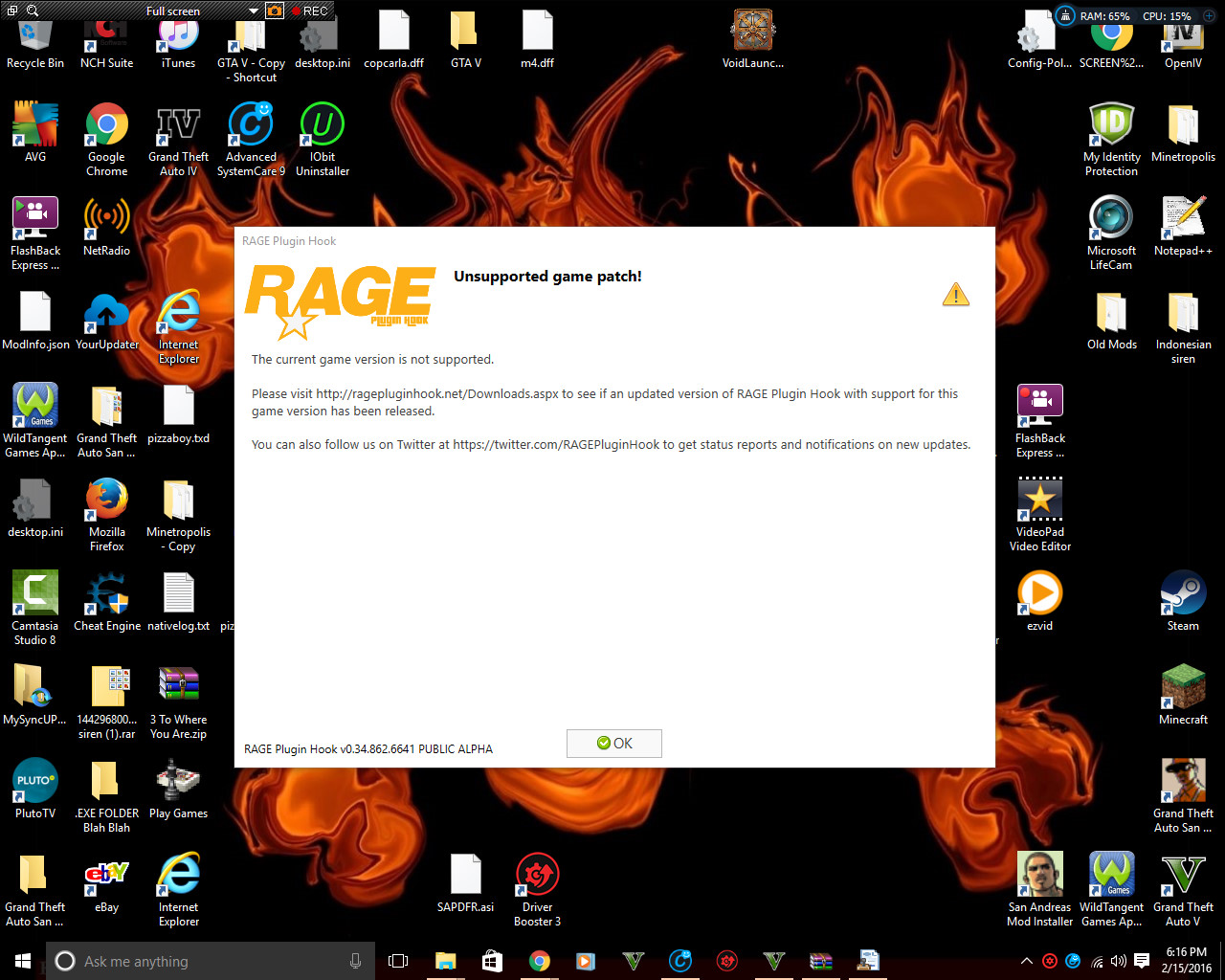
Task: Select the siren (1).rar archive
Action: point(106,703)
